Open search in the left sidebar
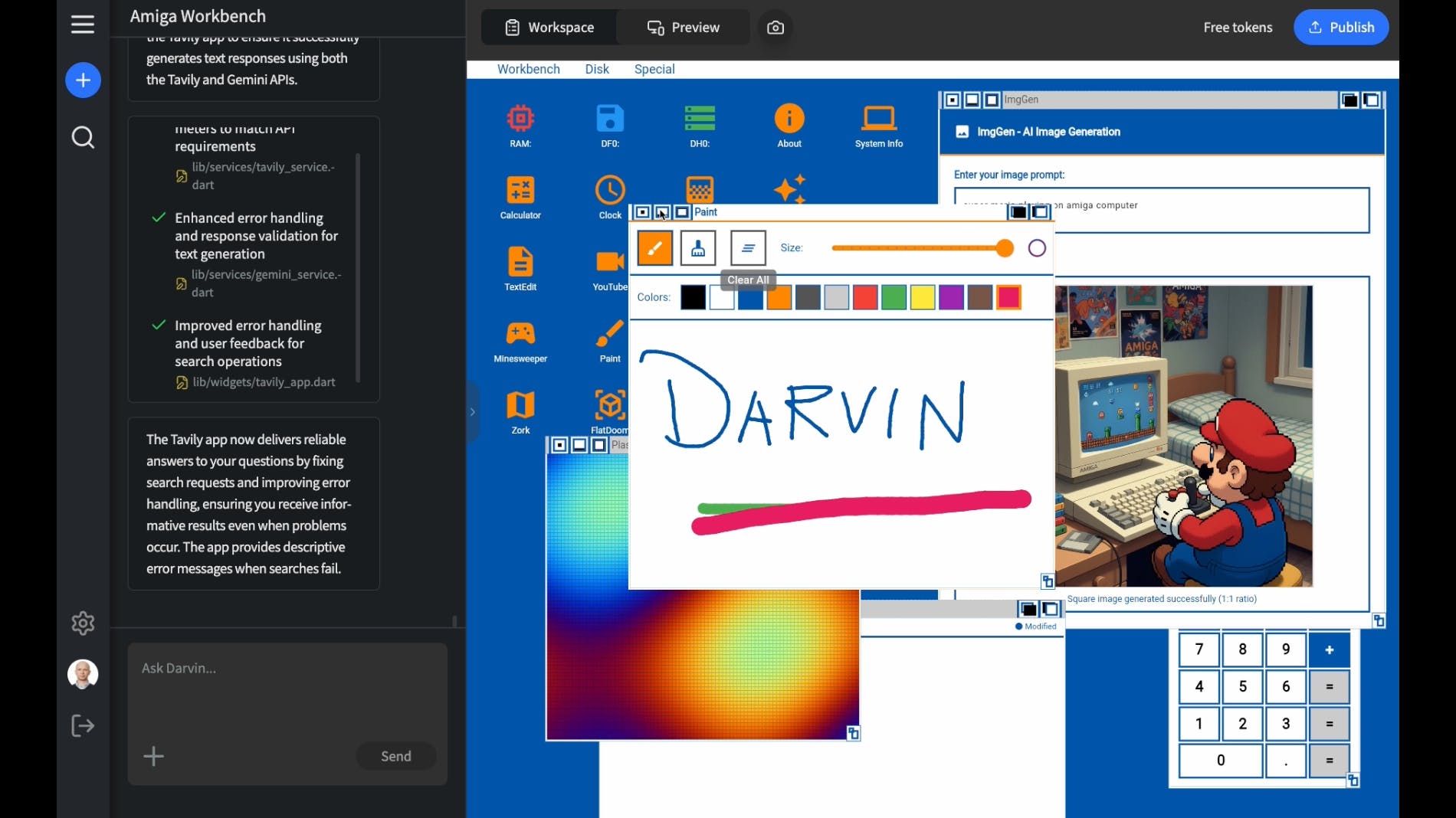 (83, 138)
